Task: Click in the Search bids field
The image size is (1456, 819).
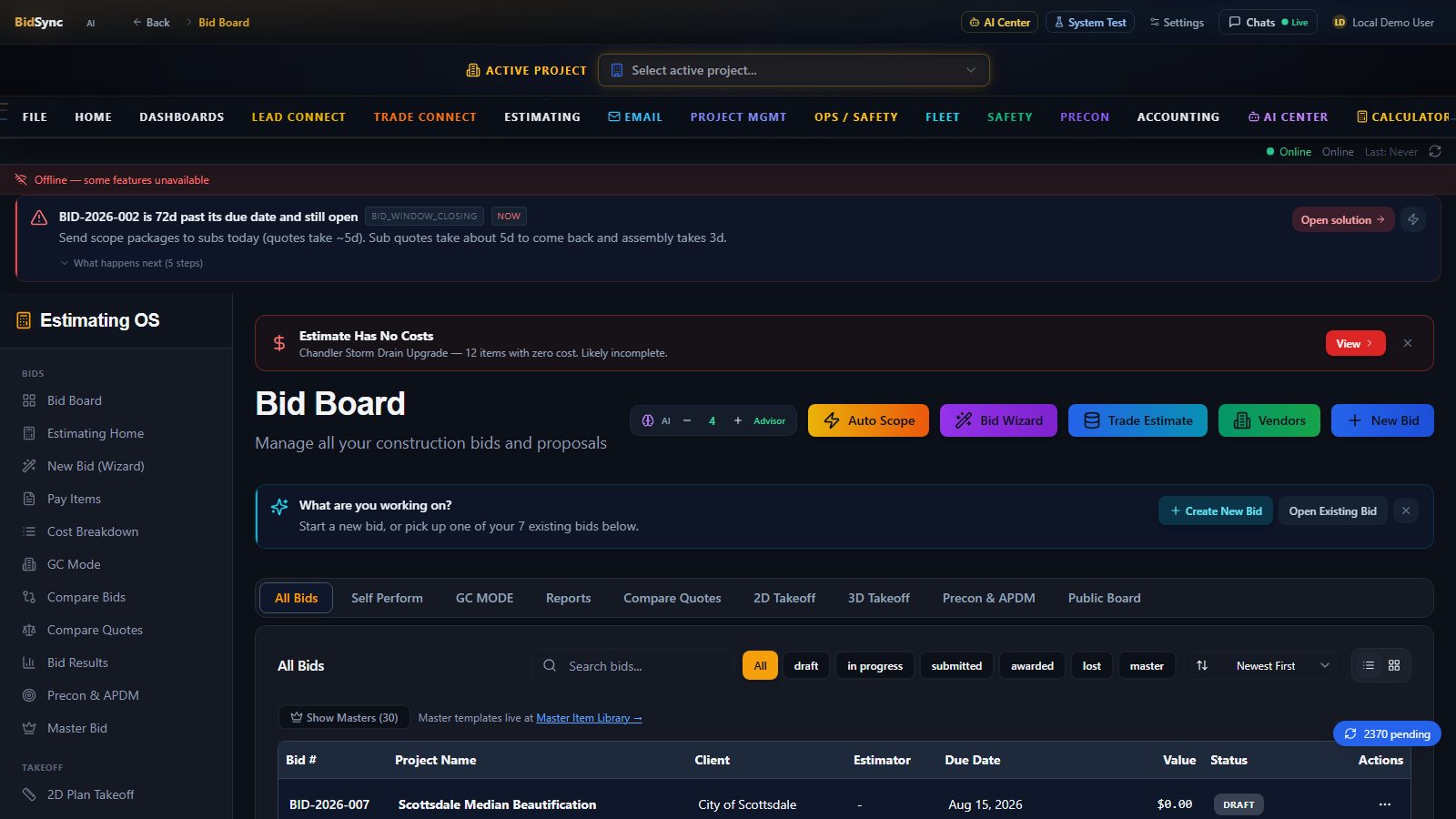Action: click(633, 665)
